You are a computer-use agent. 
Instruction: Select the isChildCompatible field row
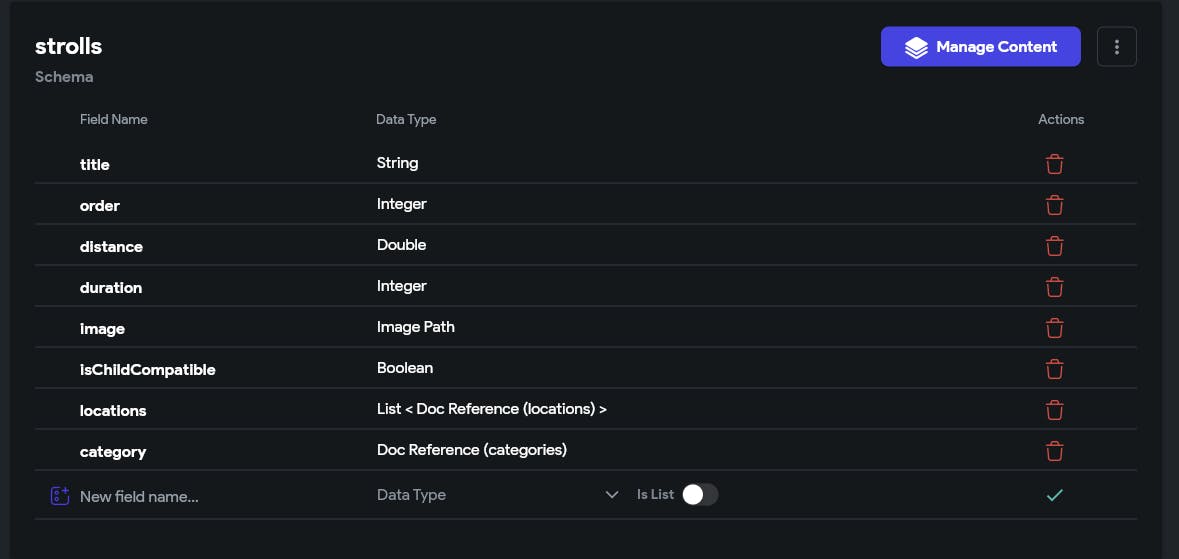coord(147,370)
